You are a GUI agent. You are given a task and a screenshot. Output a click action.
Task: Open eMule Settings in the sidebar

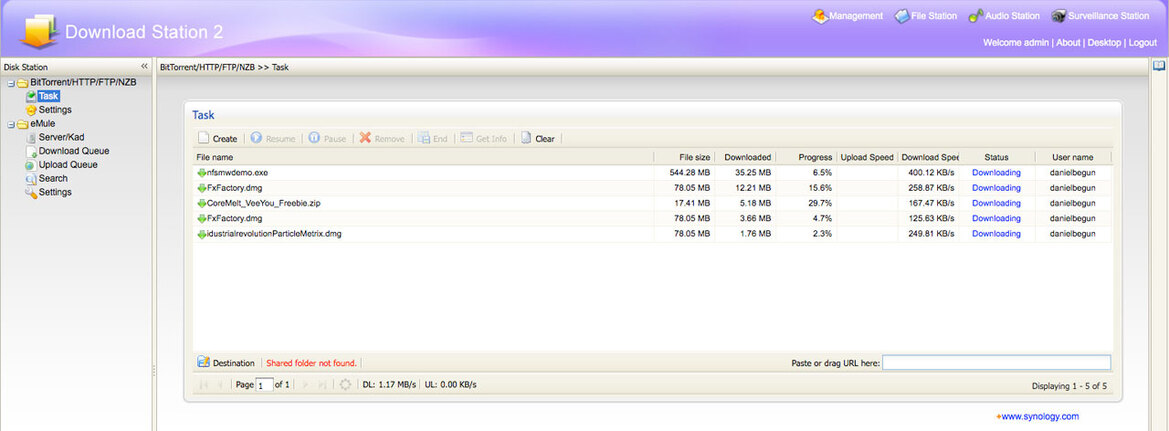54,192
